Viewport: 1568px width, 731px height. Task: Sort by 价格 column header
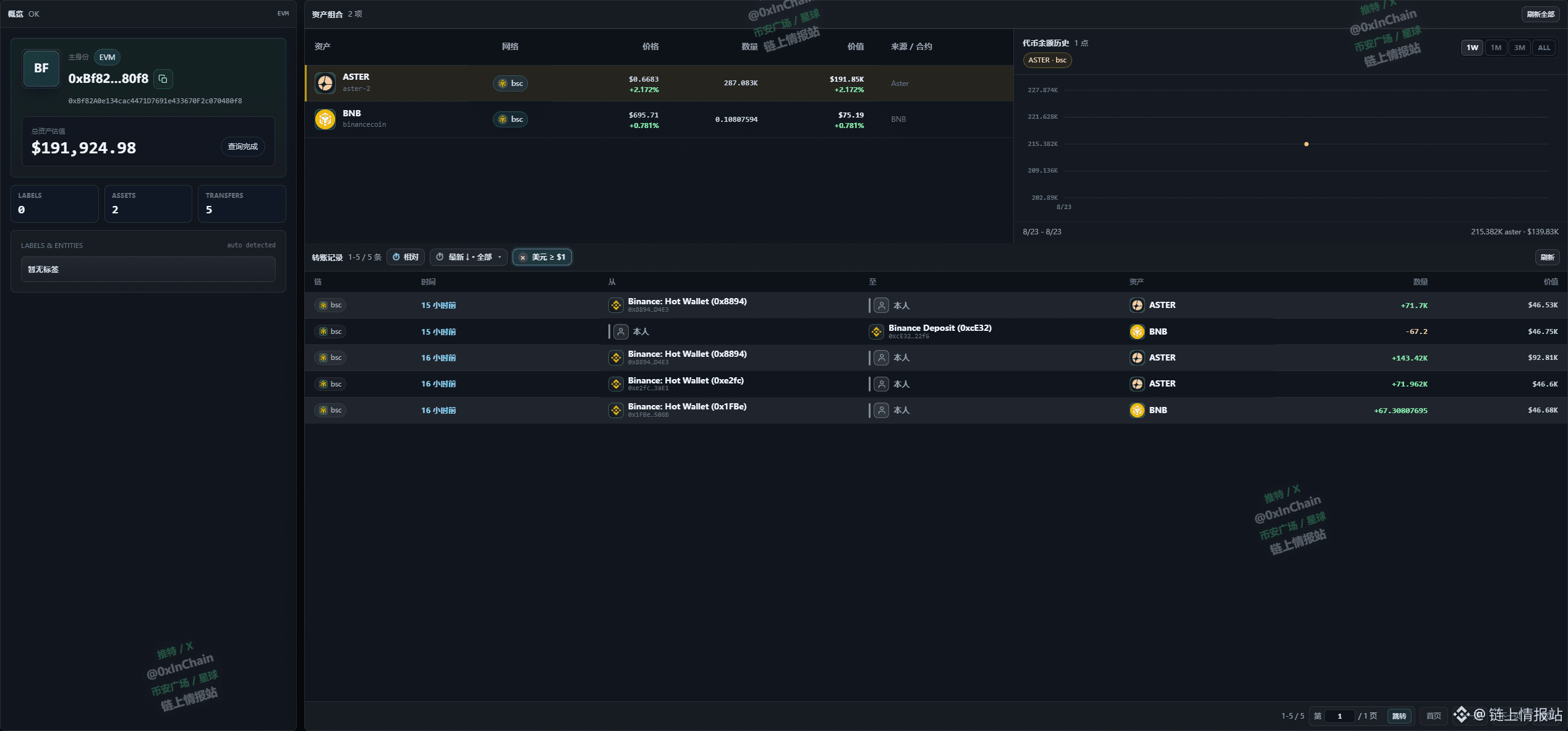pyautogui.click(x=650, y=46)
